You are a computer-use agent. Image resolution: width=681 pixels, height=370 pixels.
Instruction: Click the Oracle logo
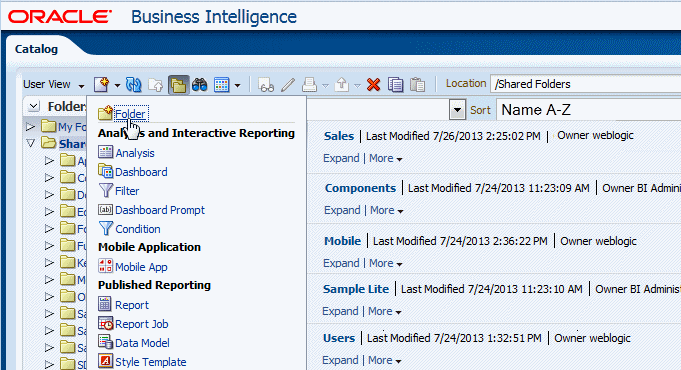point(60,17)
